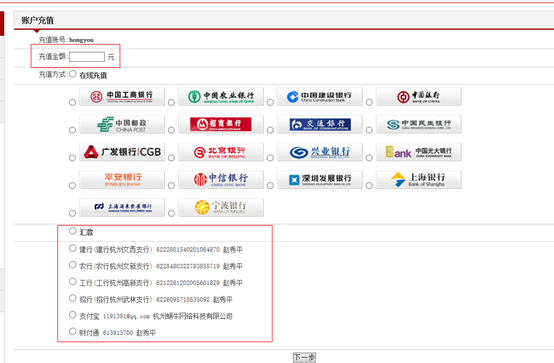Choose the 财付通 remittance radio option
This screenshot has height=363, width=554.
72,332
